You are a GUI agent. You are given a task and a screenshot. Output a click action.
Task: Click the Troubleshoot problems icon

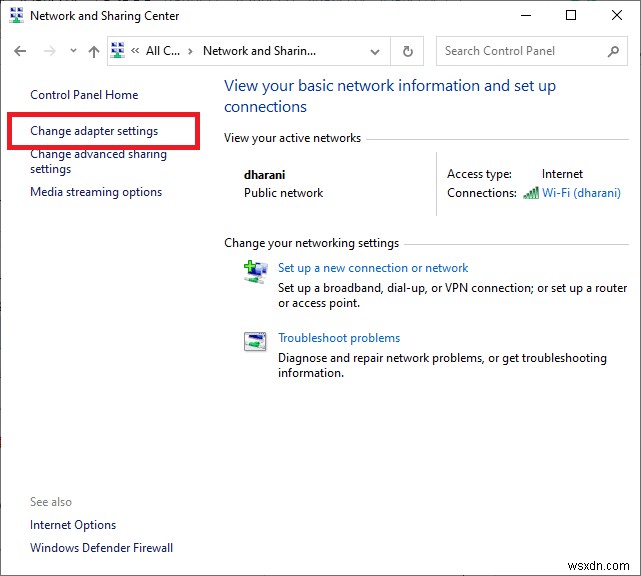(x=255, y=342)
